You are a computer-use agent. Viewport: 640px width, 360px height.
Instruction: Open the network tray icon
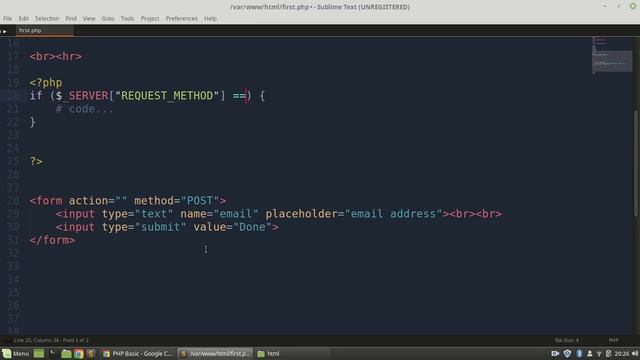[x=599, y=353]
